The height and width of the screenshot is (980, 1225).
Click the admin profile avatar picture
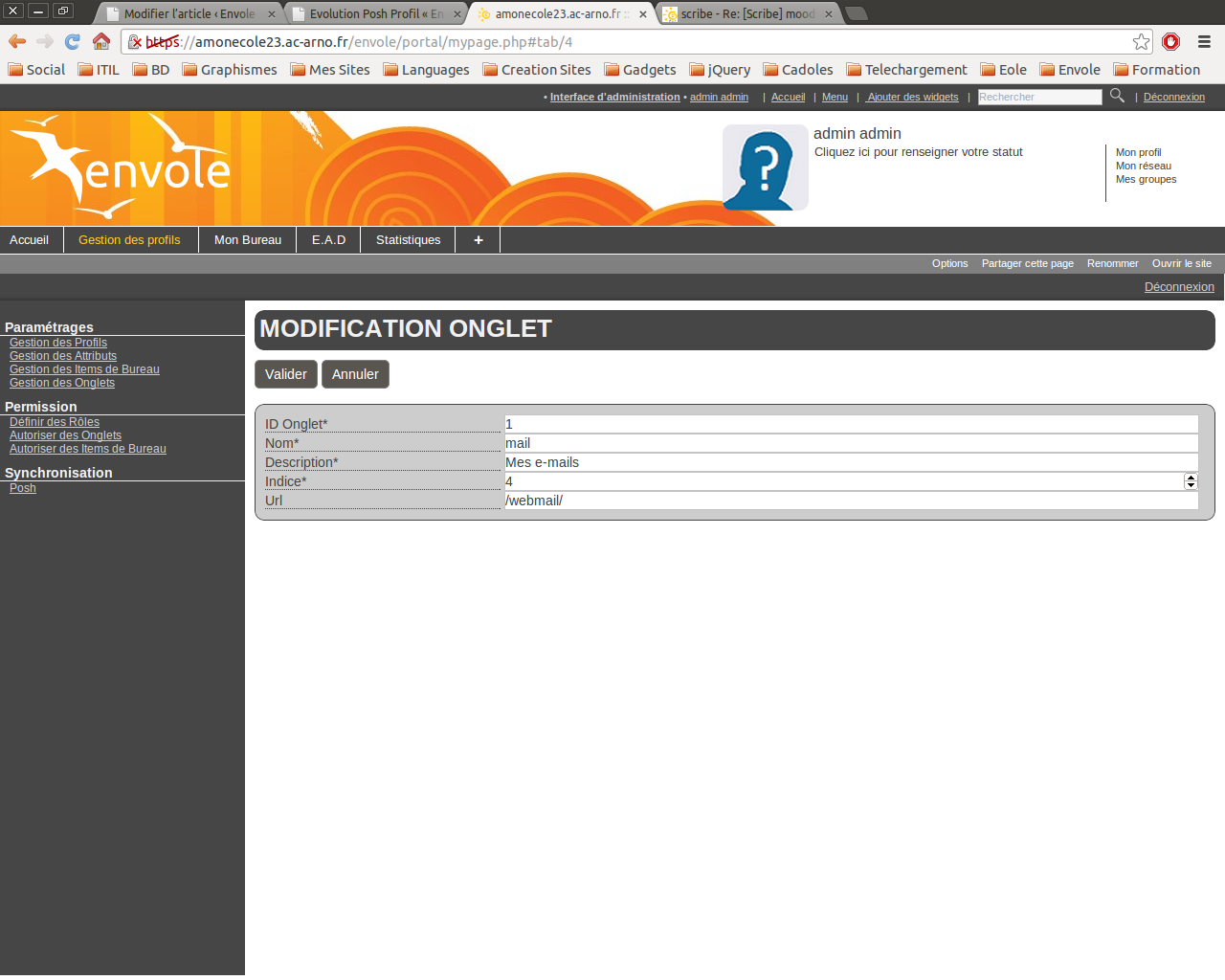coord(765,167)
